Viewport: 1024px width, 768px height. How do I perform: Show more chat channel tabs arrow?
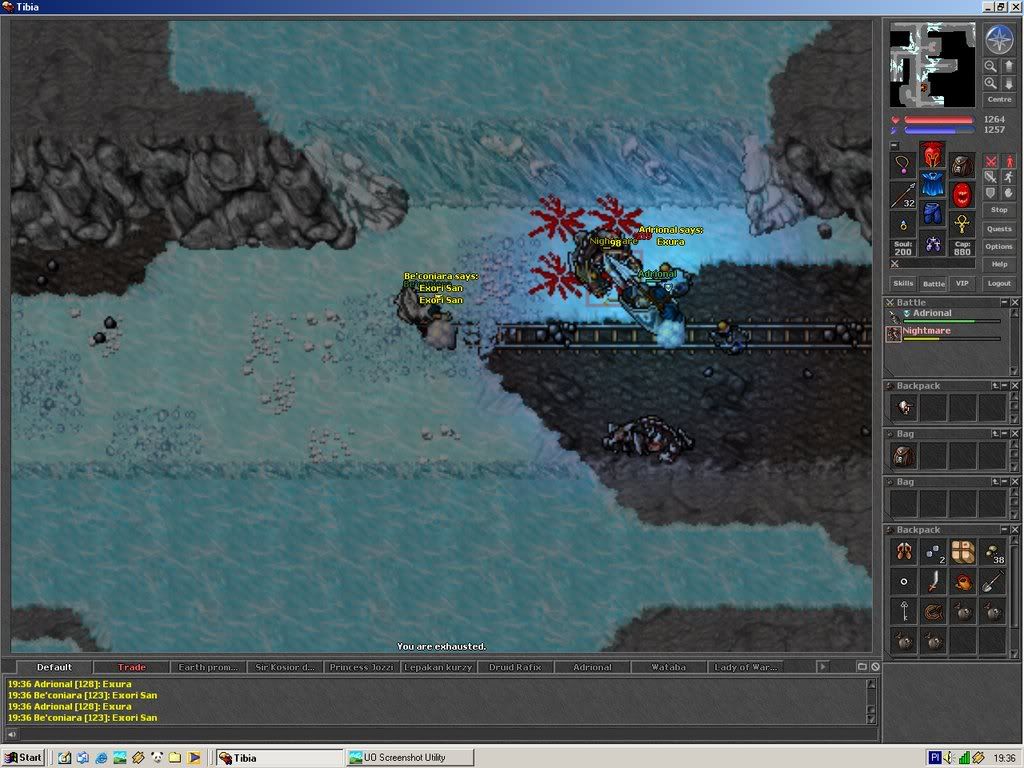823,667
